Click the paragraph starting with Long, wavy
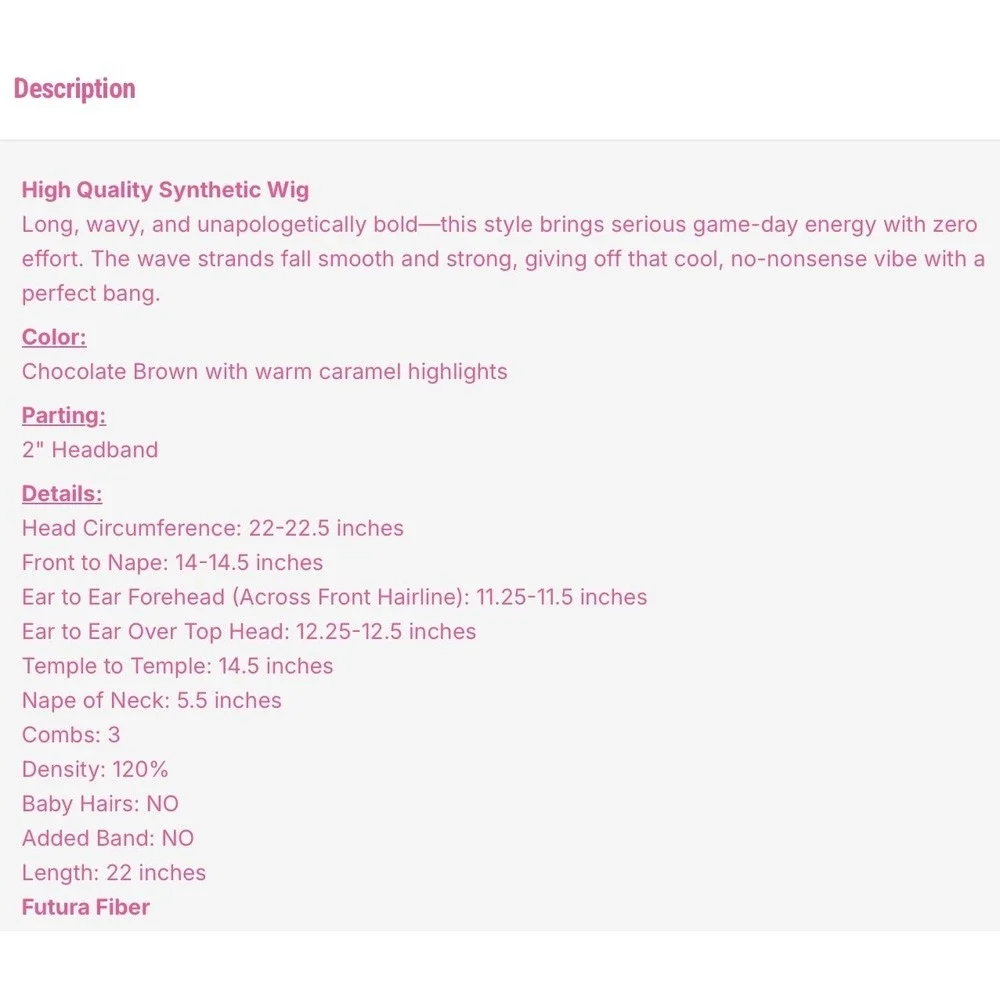This screenshot has width=1000, height=1000. [x=503, y=259]
